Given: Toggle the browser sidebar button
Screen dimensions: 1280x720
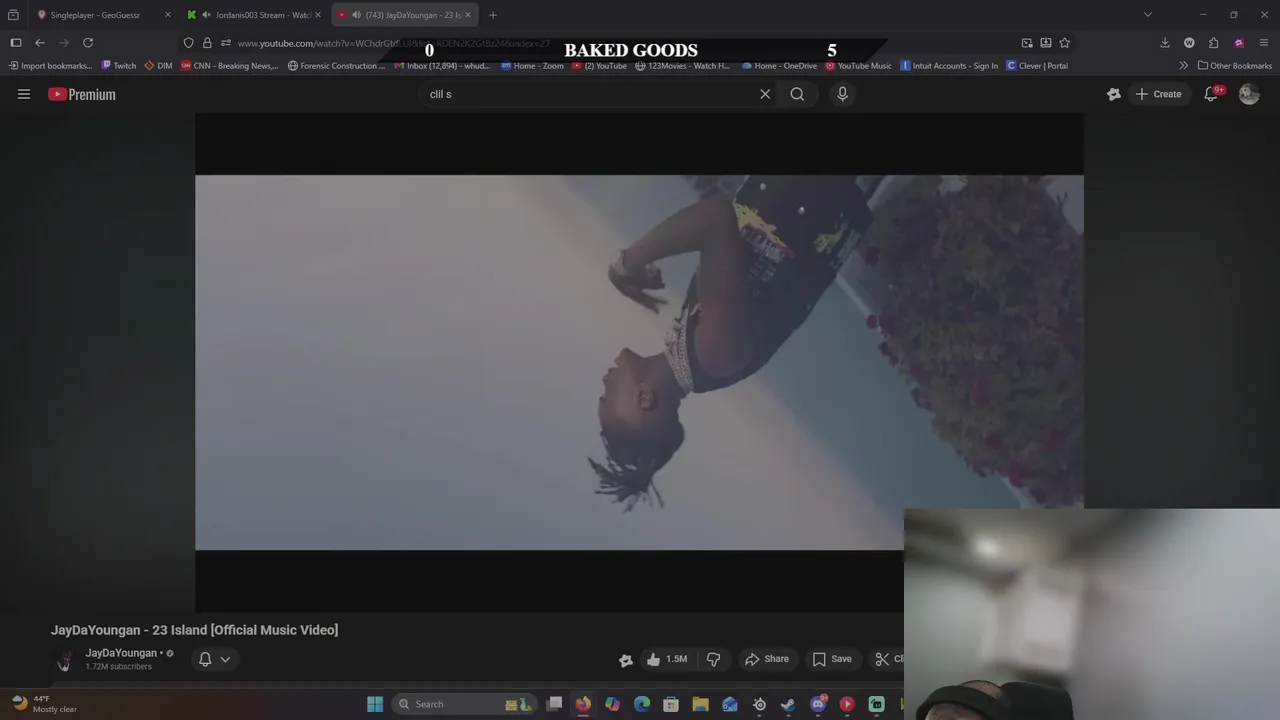Looking at the screenshot, I should tap(16, 43).
